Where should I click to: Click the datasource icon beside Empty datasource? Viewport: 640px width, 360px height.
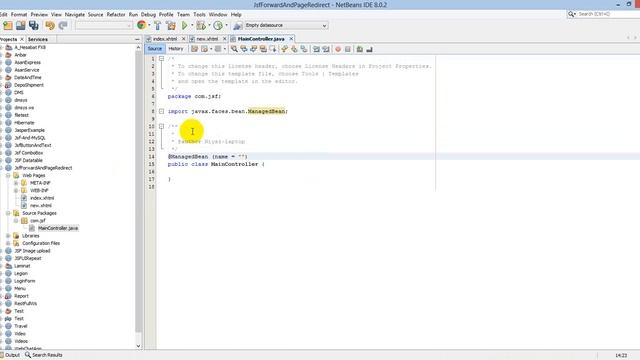click(x=238, y=26)
